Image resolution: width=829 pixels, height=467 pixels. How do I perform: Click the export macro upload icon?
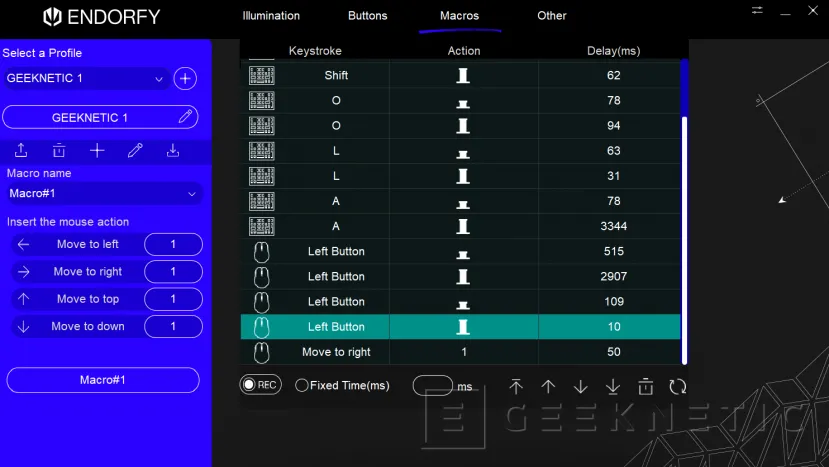pyautogui.click(x=21, y=151)
